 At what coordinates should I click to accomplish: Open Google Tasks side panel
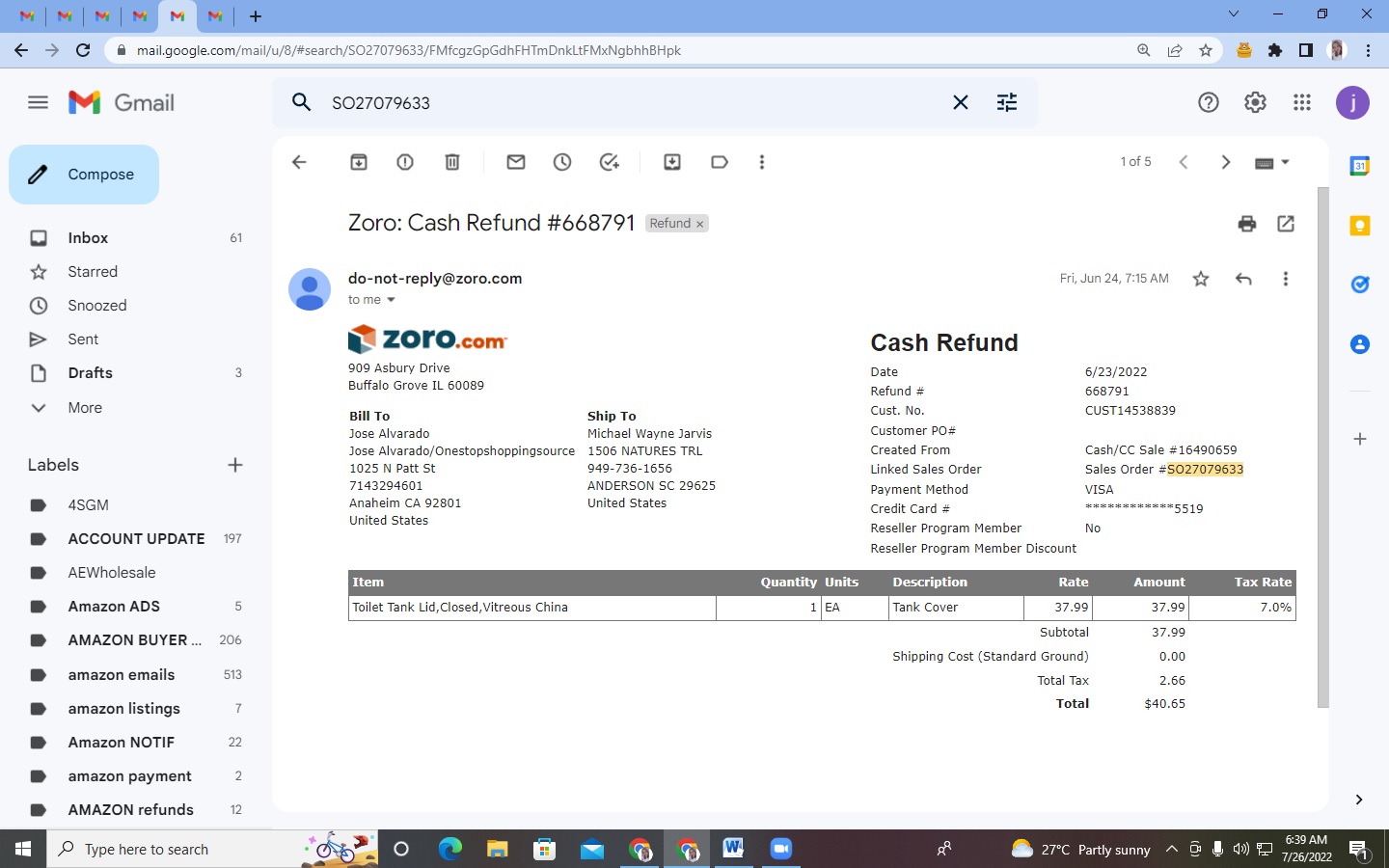click(1360, 285)
